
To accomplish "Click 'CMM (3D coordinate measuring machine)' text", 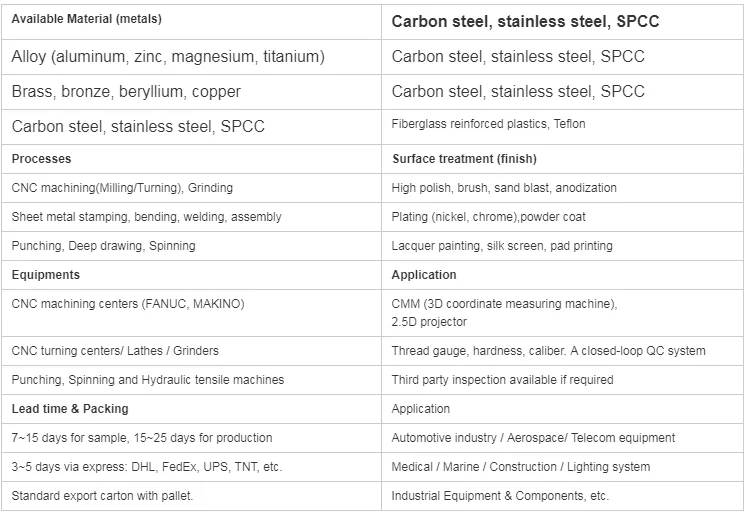I will click(504, 304).
